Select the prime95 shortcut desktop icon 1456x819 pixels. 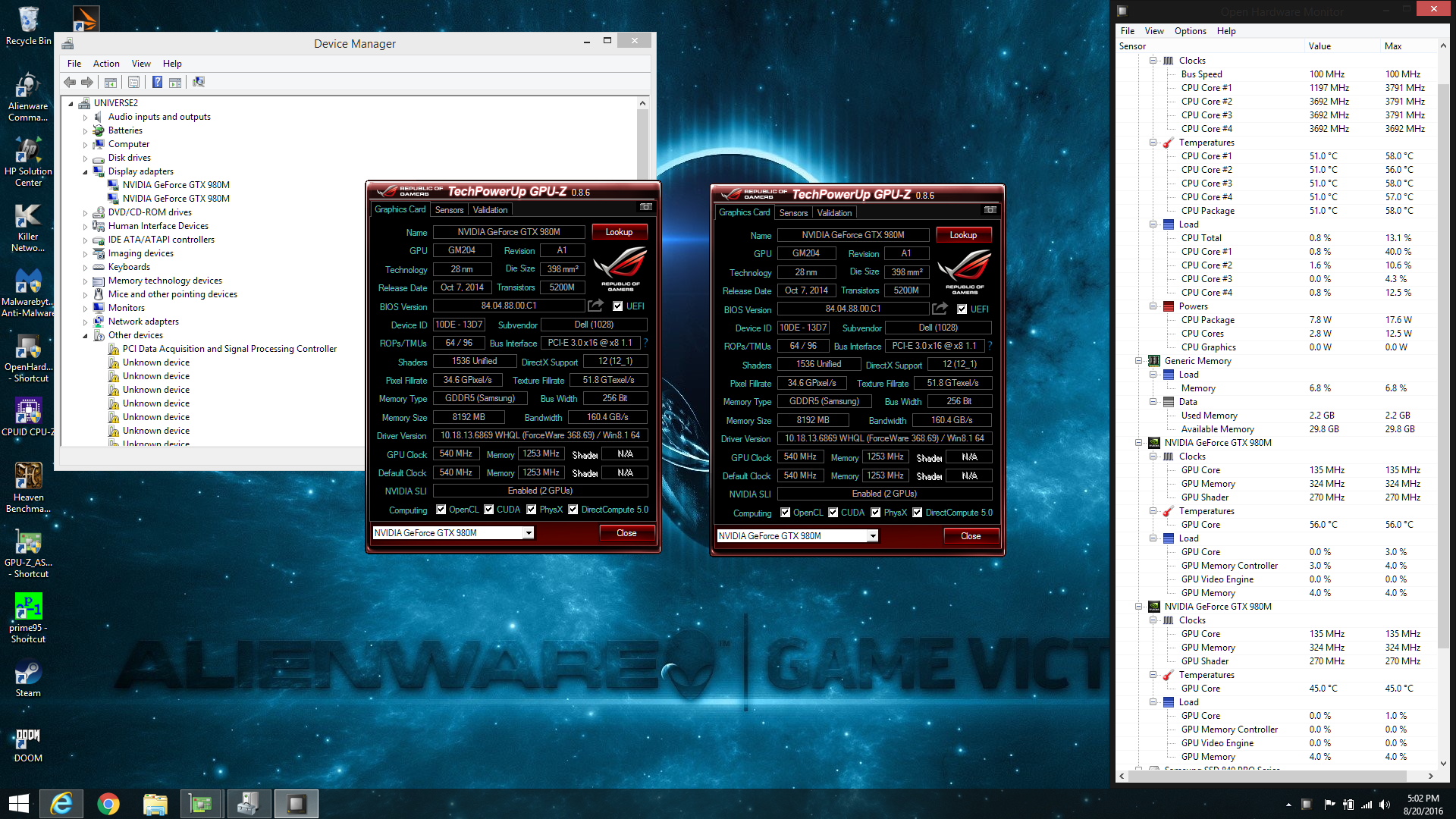click(x=28, y=619)
